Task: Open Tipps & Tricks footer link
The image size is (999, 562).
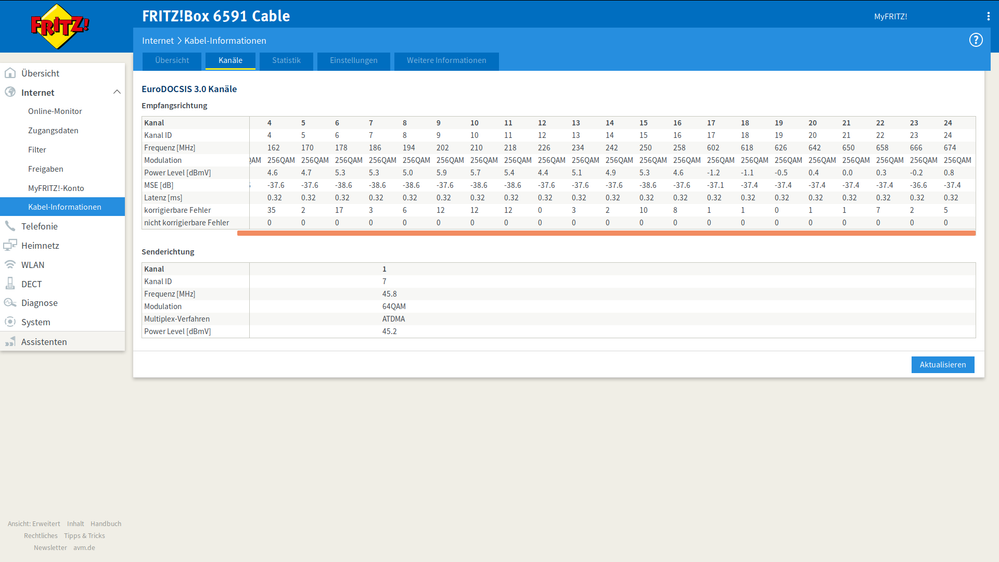Action: coord(84,536)
